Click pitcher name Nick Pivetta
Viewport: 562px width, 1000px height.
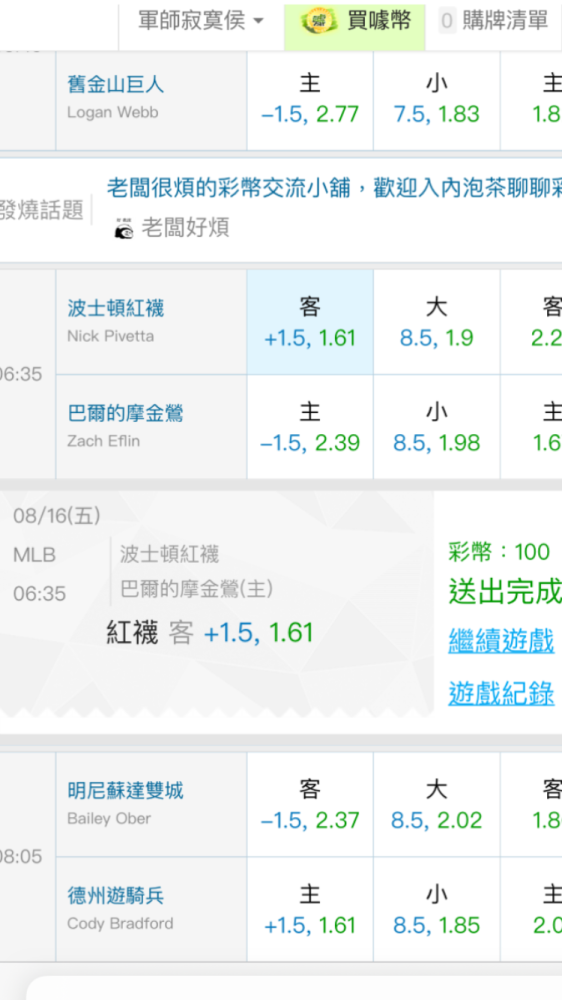[110, 336]
